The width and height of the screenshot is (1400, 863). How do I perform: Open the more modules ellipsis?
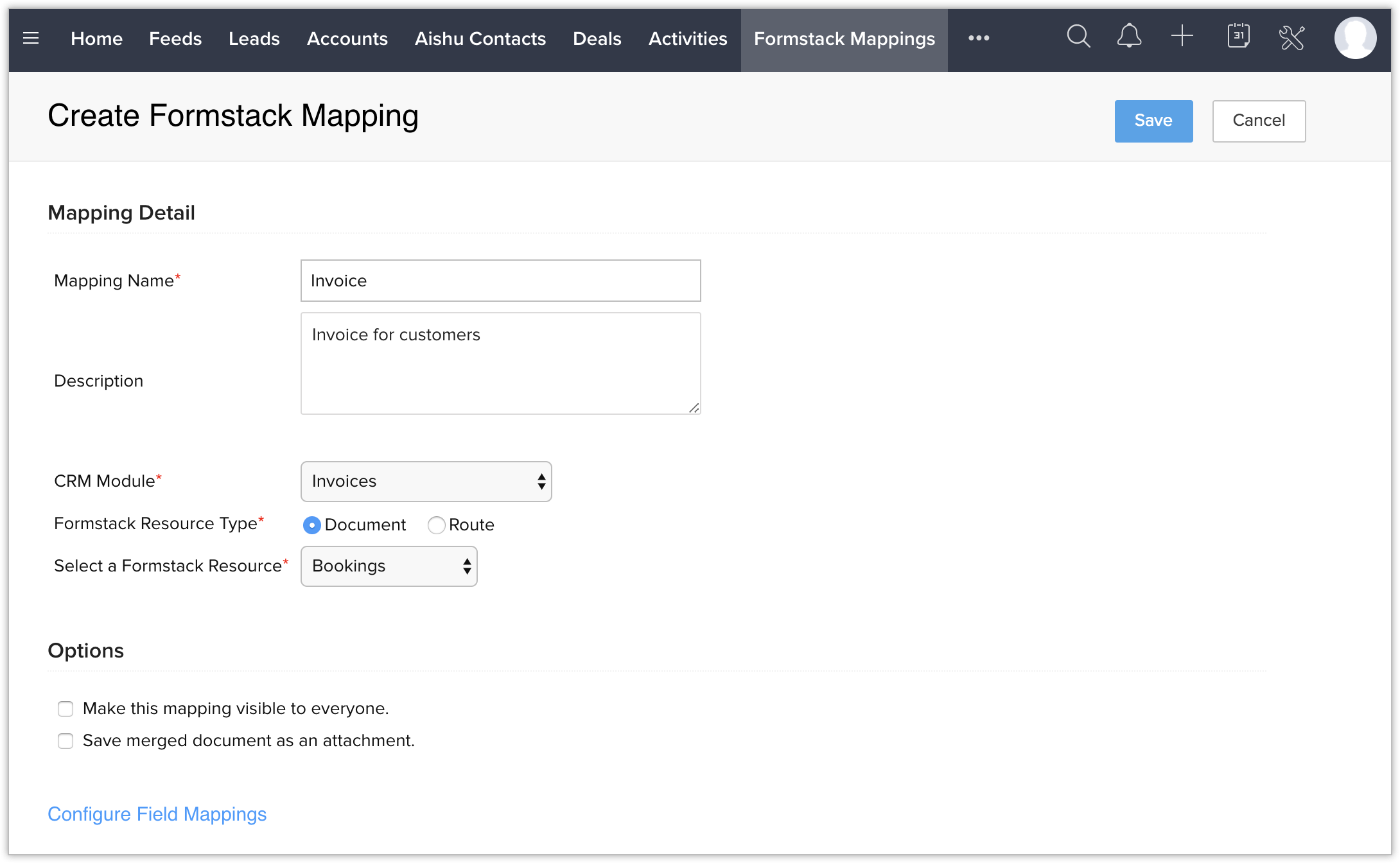[x=979, y=39]
